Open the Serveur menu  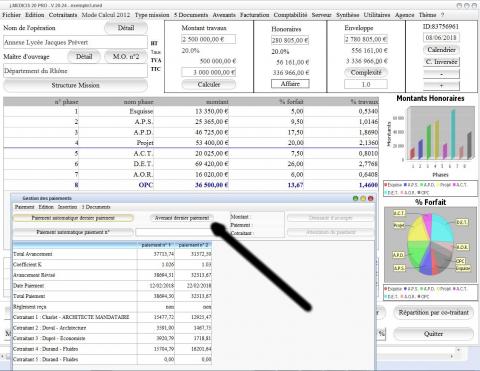tap(322, 15)
